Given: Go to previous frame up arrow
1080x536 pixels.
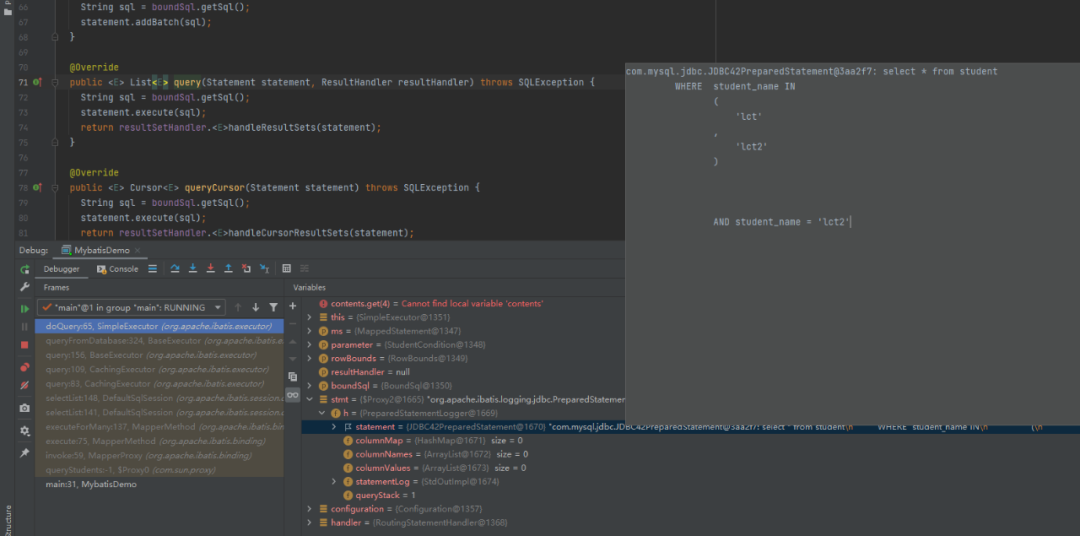Looking at the screenshot, I should click(238, 307).
